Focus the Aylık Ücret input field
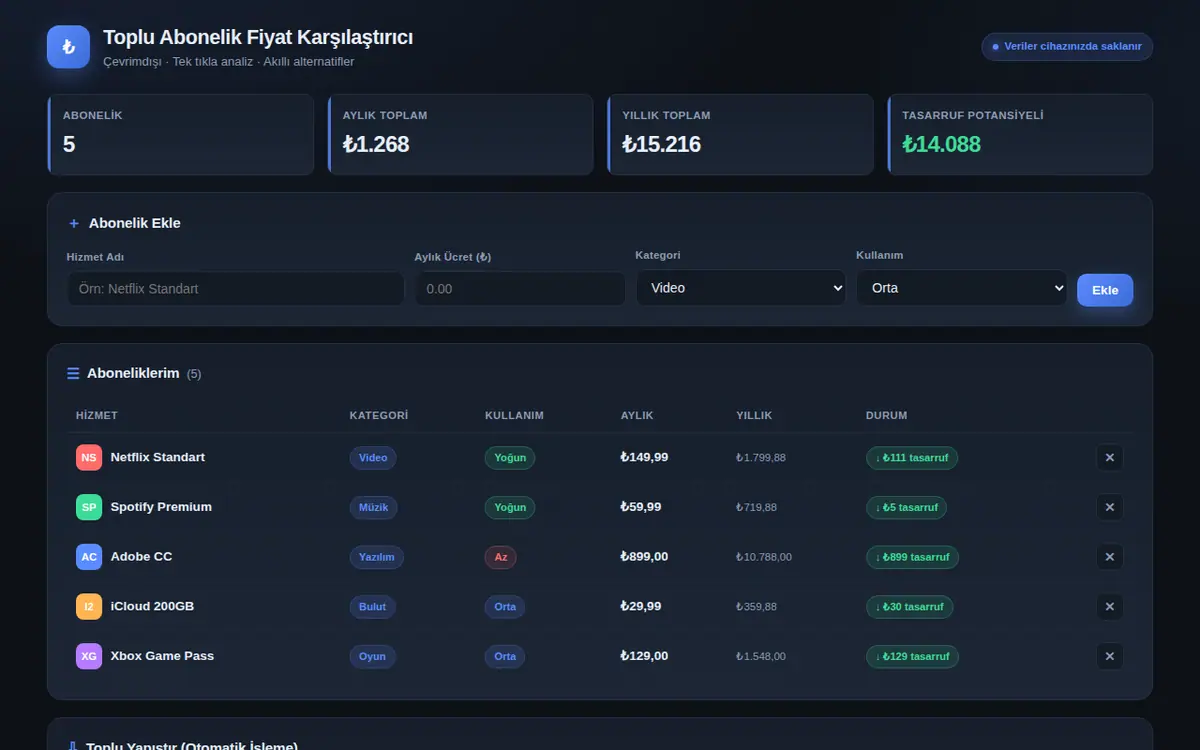The height and width of the screenshot is (750, 1200). pos(520,289)
